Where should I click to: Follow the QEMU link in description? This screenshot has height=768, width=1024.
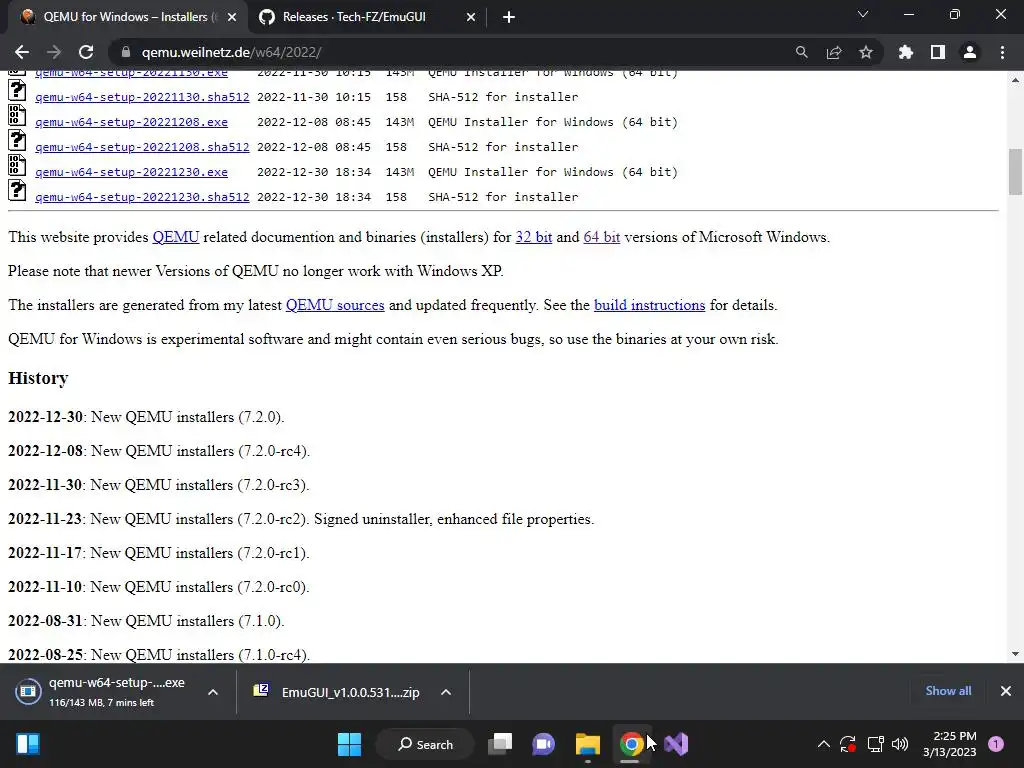(x=176, y=237)
